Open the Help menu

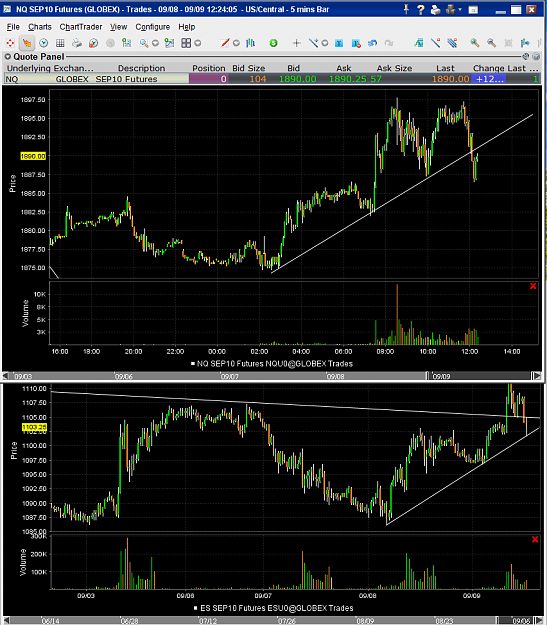187,27
